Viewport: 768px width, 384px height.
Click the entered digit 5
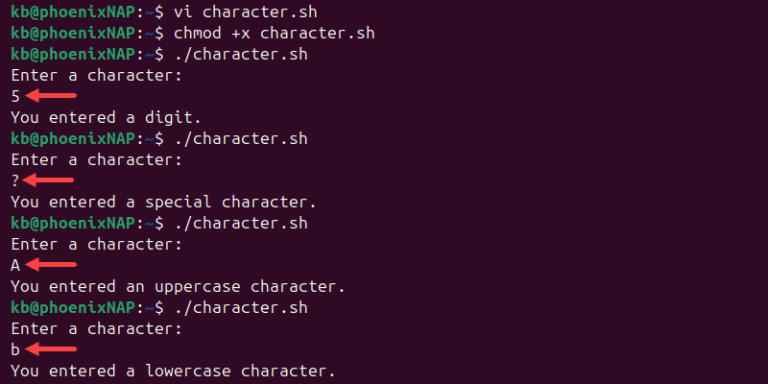pos(15,96)
